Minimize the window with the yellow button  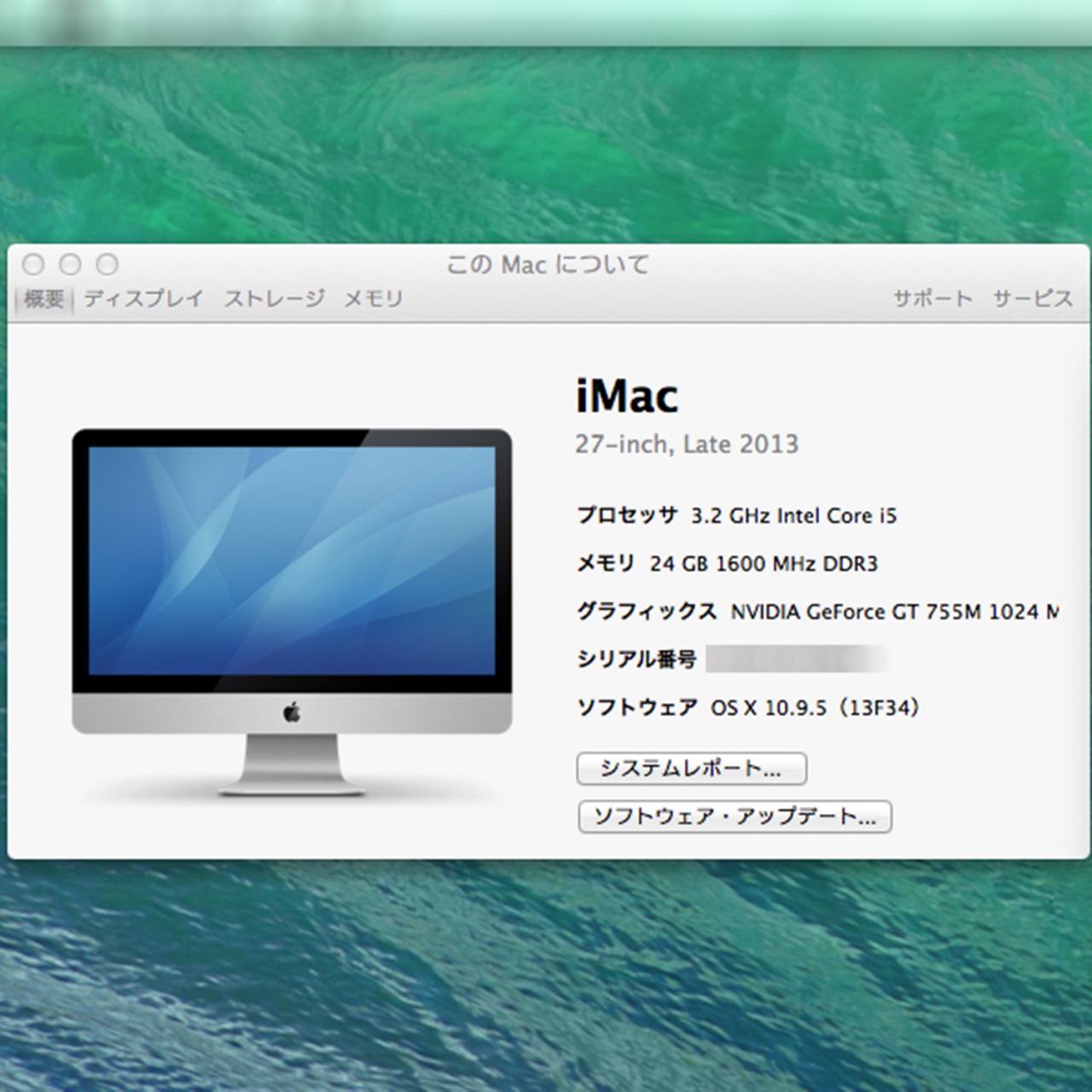(69, 264)
